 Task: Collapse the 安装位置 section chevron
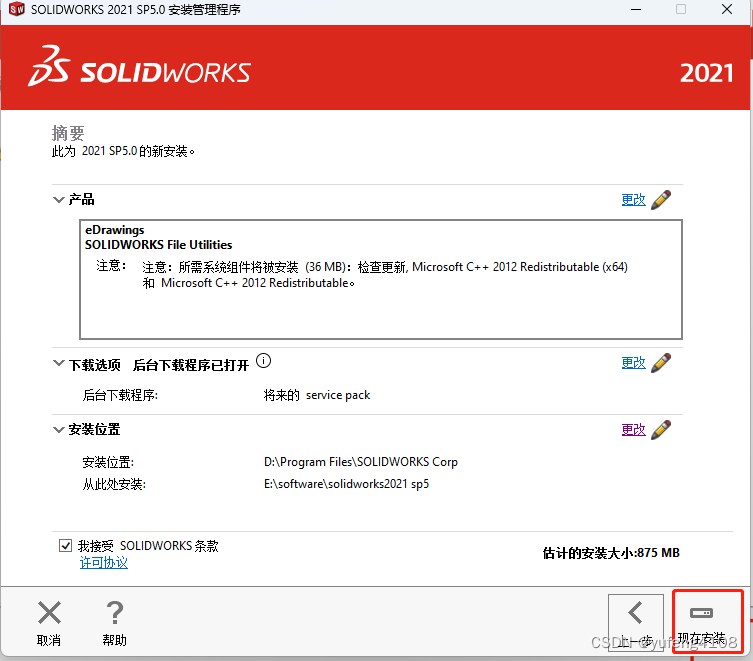click(58, 430)
